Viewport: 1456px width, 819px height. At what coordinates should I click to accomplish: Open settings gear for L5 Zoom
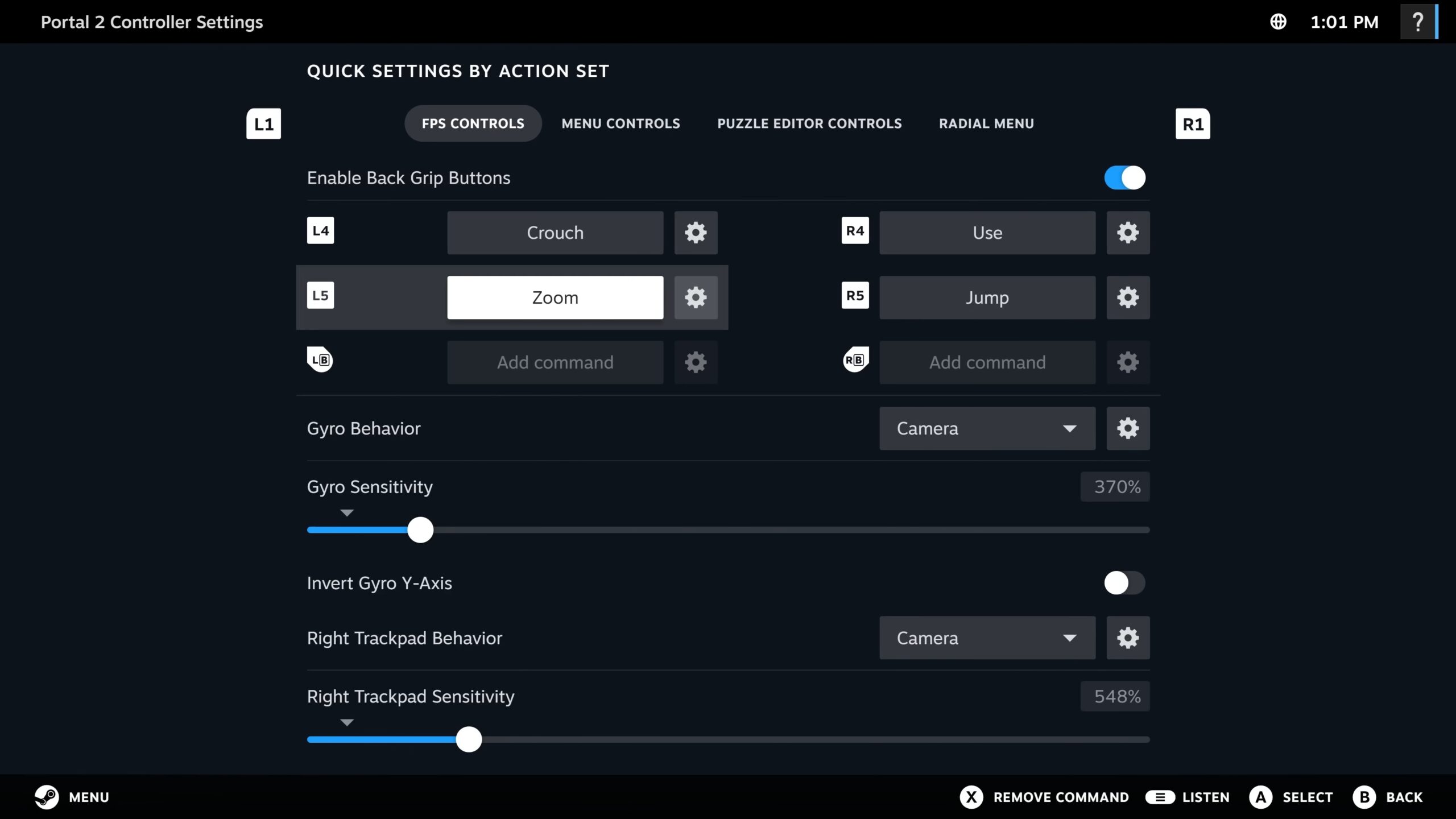696,297
